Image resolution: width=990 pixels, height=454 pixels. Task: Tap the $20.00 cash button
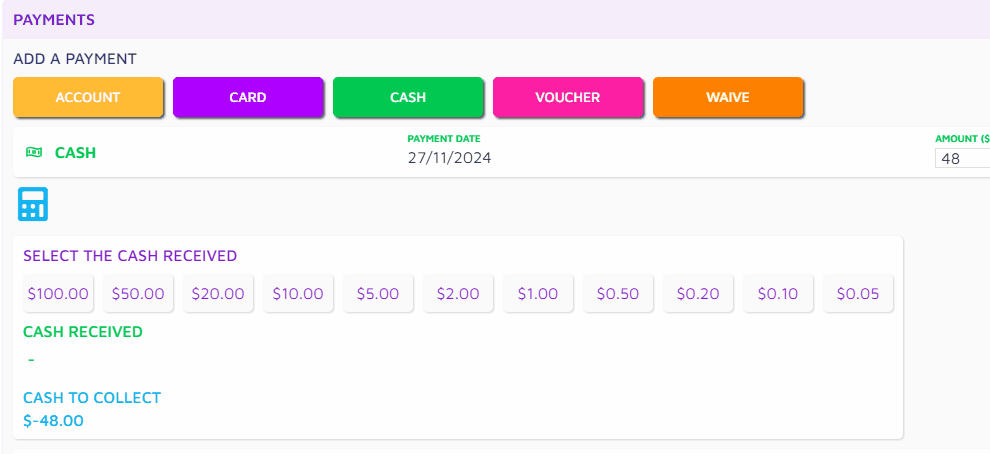click(x=218, y=294)
